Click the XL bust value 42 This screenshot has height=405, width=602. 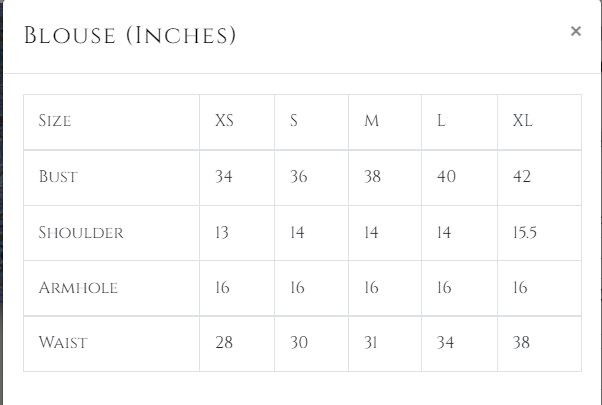pyautogui.click(x=522, y=177)
